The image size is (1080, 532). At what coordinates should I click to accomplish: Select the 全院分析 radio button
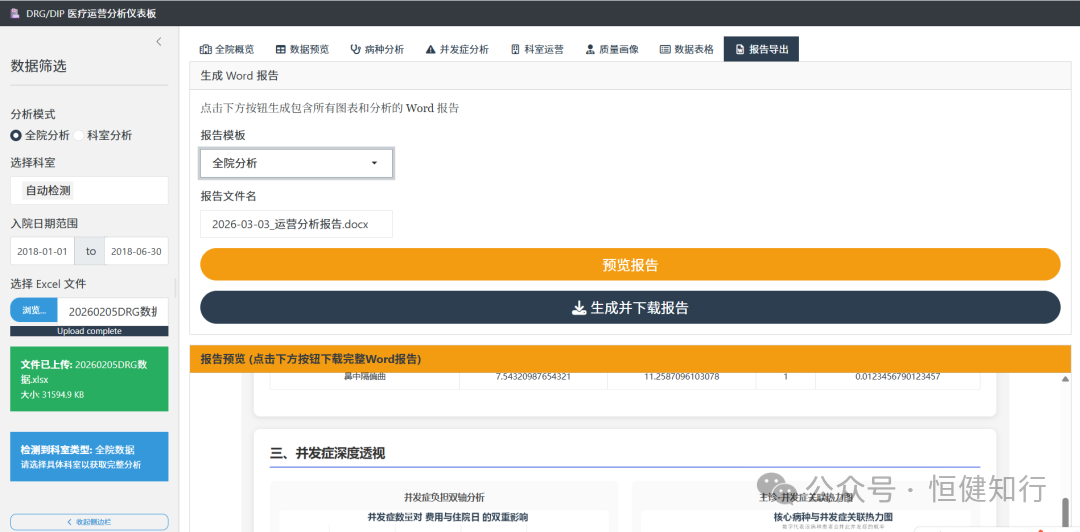(x=16, y=135)
